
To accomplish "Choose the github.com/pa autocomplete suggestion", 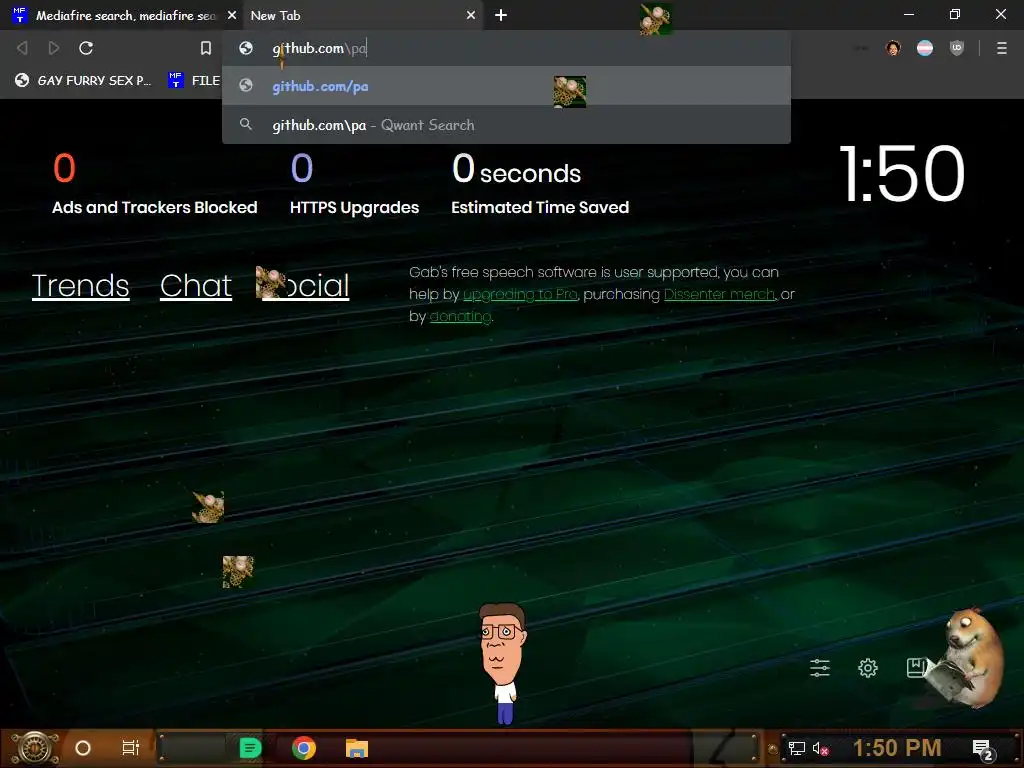I will [x=506, y=86].
